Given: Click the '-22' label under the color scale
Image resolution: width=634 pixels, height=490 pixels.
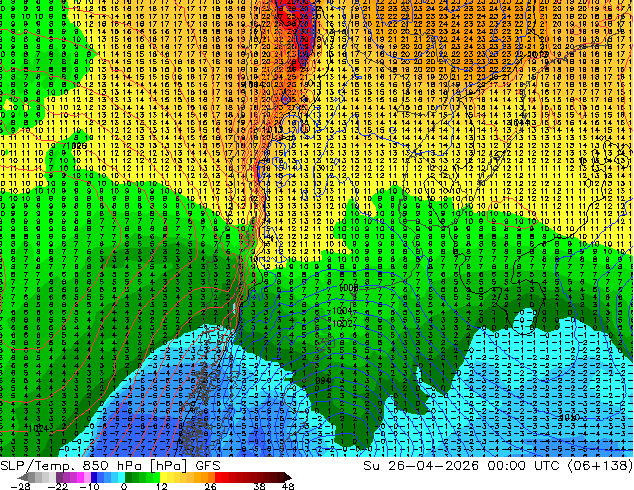Looking at the screenshot, I should [58, 486].
